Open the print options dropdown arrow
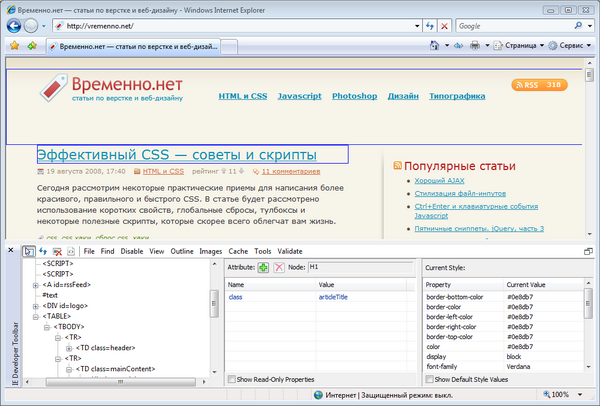The width and height of the screenshot is (600, 406). 487,46
